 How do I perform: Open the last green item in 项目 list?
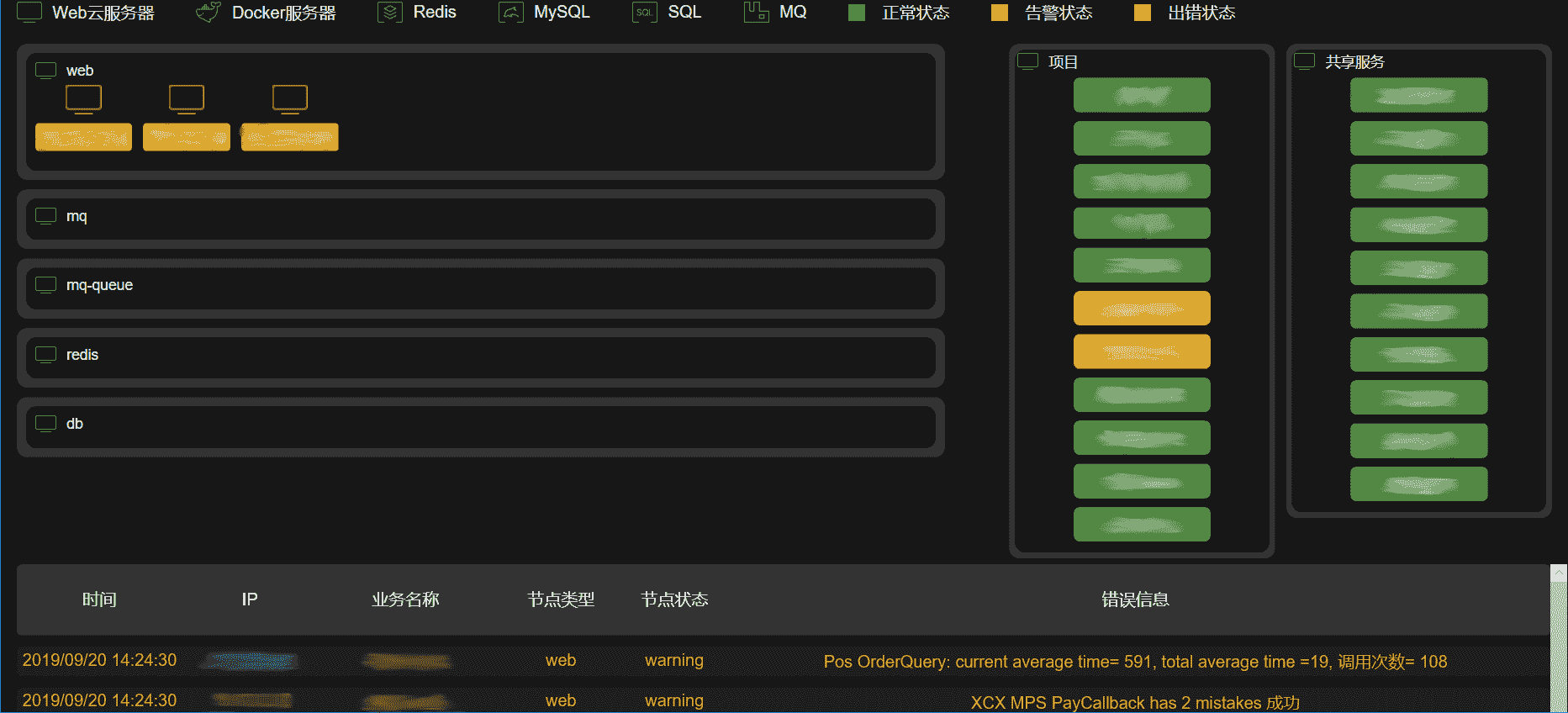[x=1142, y=525]
